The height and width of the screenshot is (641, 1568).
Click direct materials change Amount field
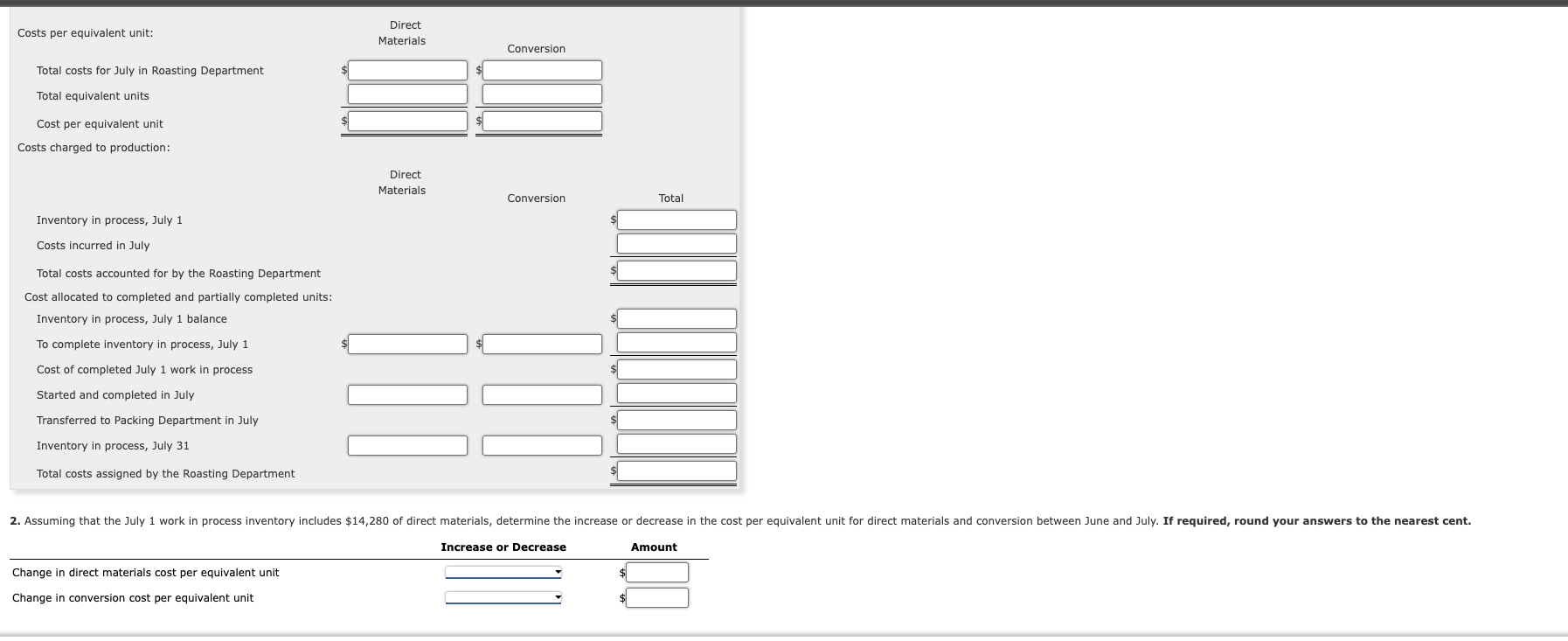pos(657,573)
